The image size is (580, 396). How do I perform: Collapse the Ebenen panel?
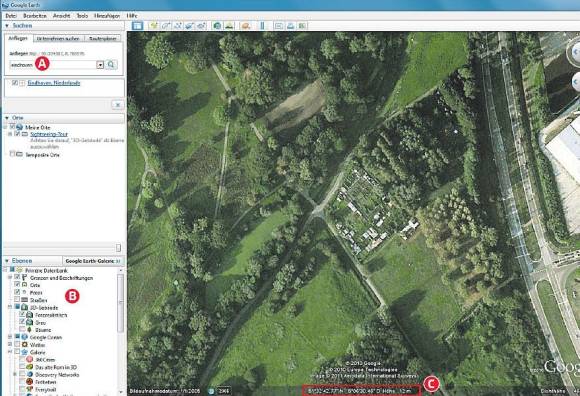7,261
